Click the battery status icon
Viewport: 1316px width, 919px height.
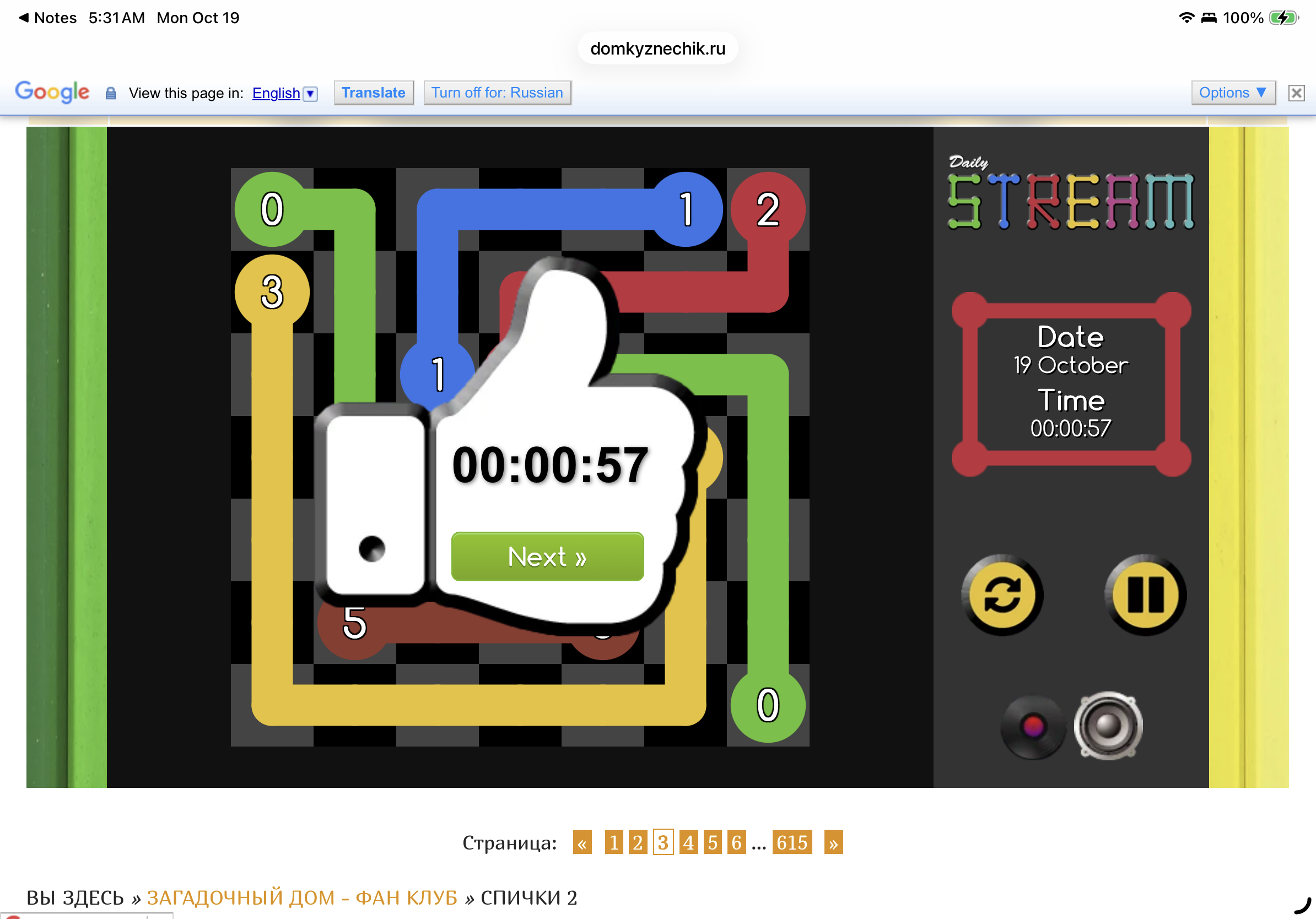(x=1283, y=18)
